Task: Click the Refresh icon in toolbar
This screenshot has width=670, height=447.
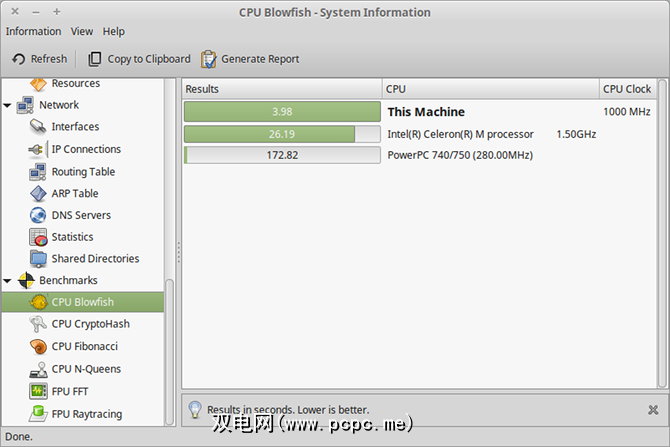Action: (x=18, y=59)
